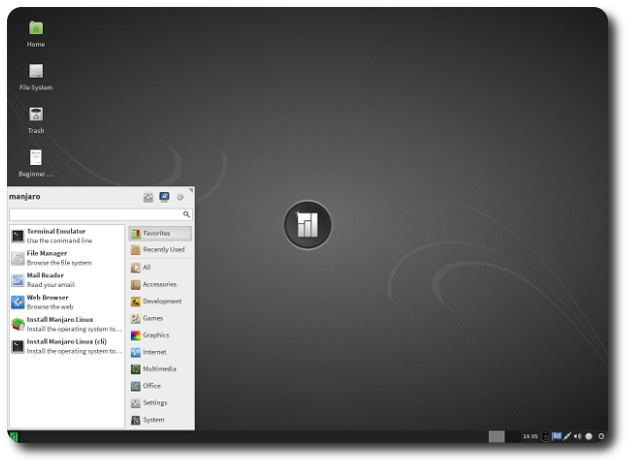Select the Favorites category
The image size is (630, 465).
click(159, 233)
